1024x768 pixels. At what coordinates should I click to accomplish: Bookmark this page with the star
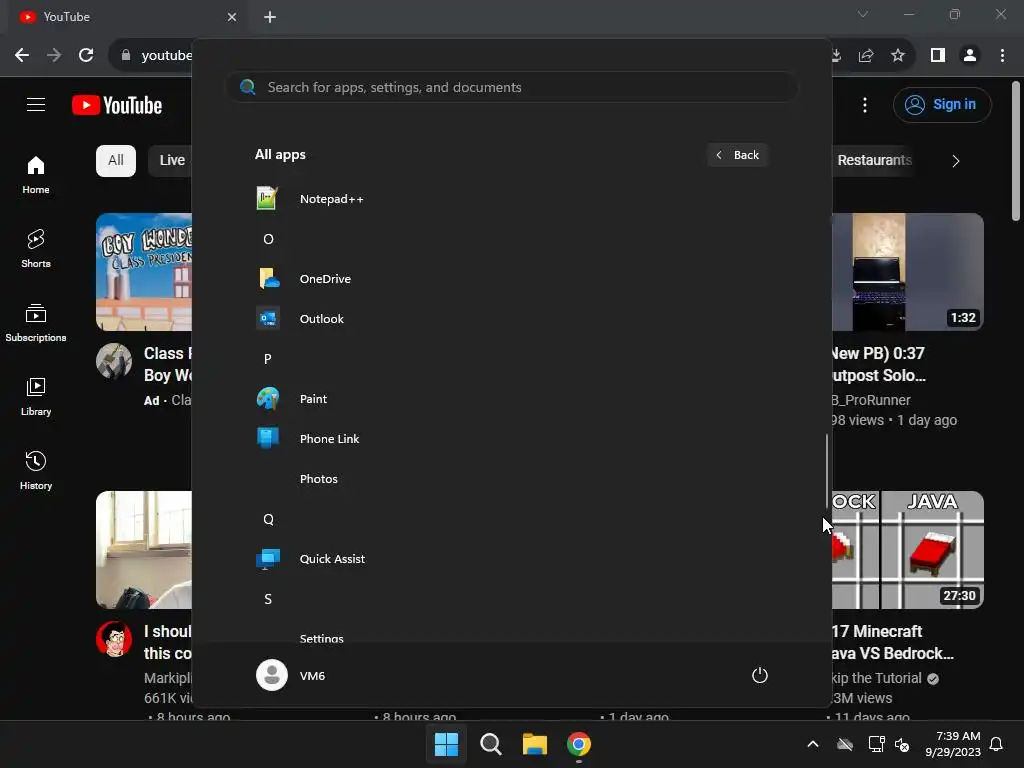coord(898,56)
